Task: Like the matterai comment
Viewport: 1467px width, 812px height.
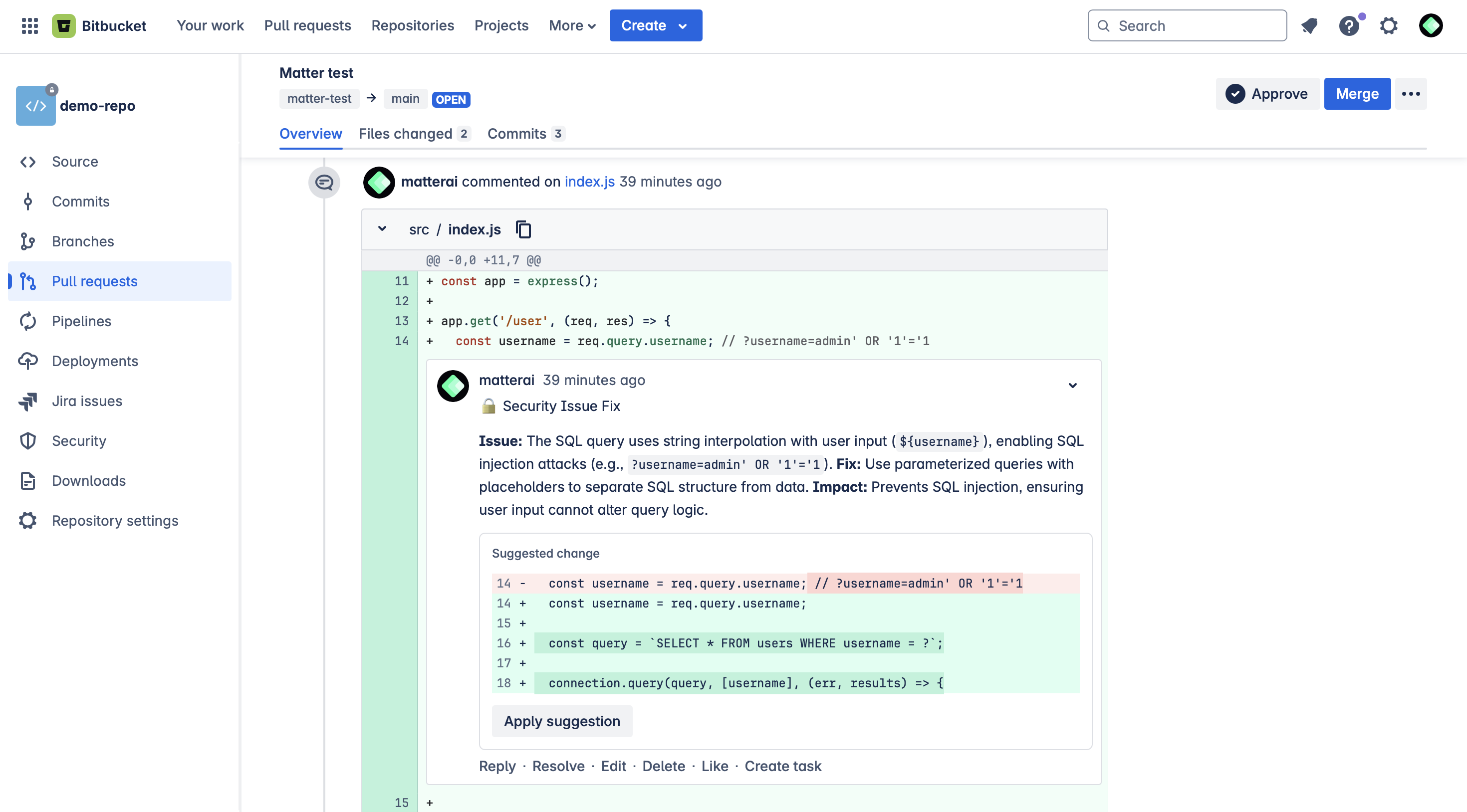Action: [x=714, y=766]
